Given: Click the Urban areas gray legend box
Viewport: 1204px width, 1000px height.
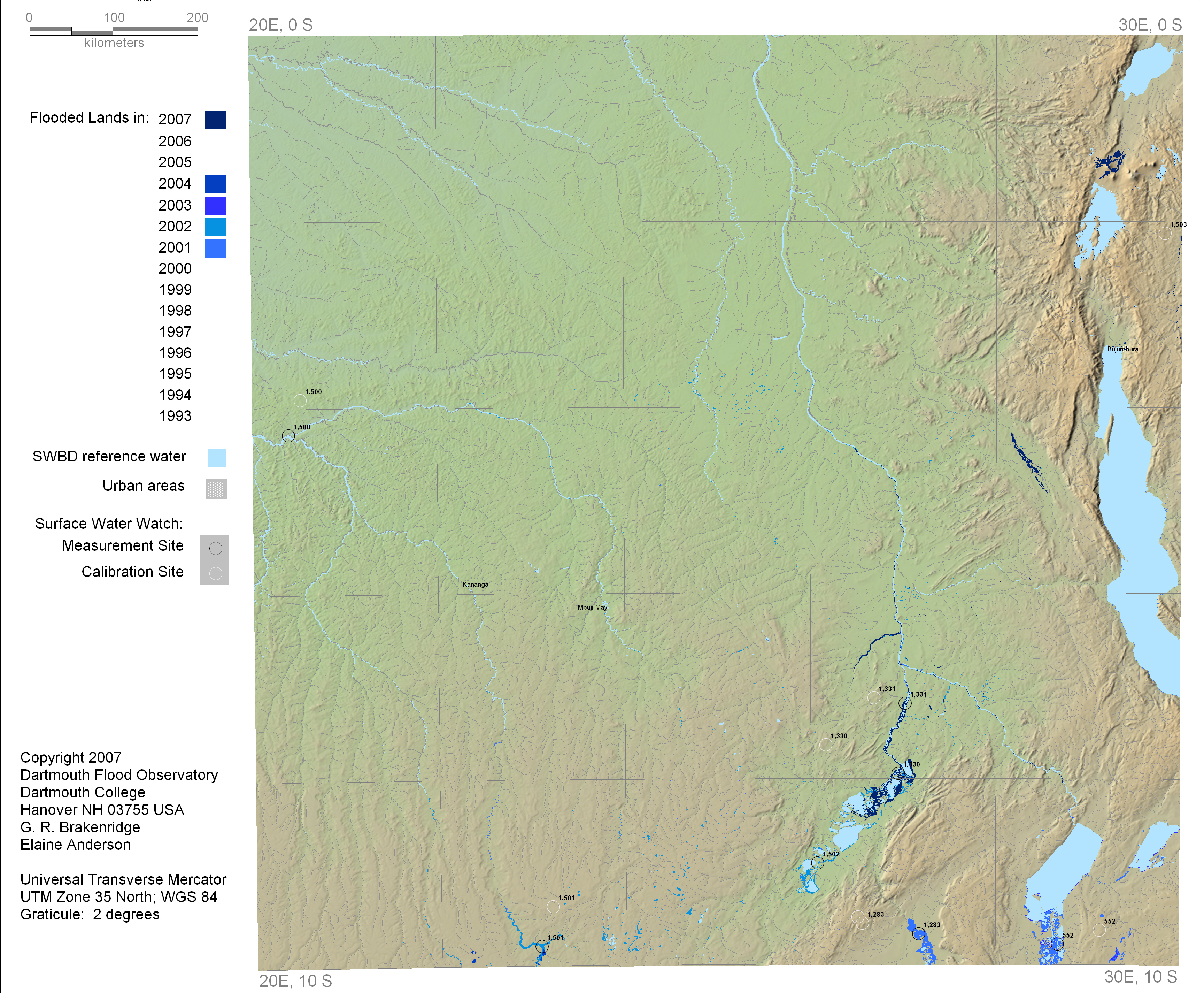Looking at the screenshot, I should coord(216,489).
